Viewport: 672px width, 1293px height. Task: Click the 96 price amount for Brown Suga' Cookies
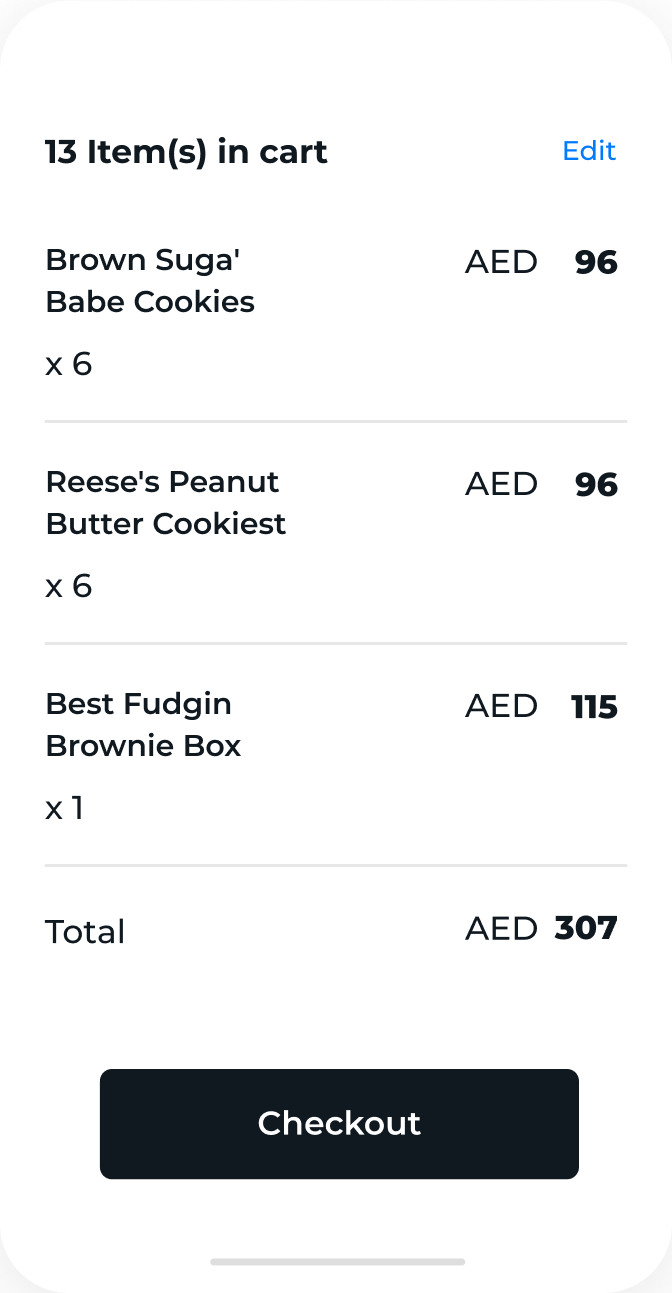click(596, 263)
